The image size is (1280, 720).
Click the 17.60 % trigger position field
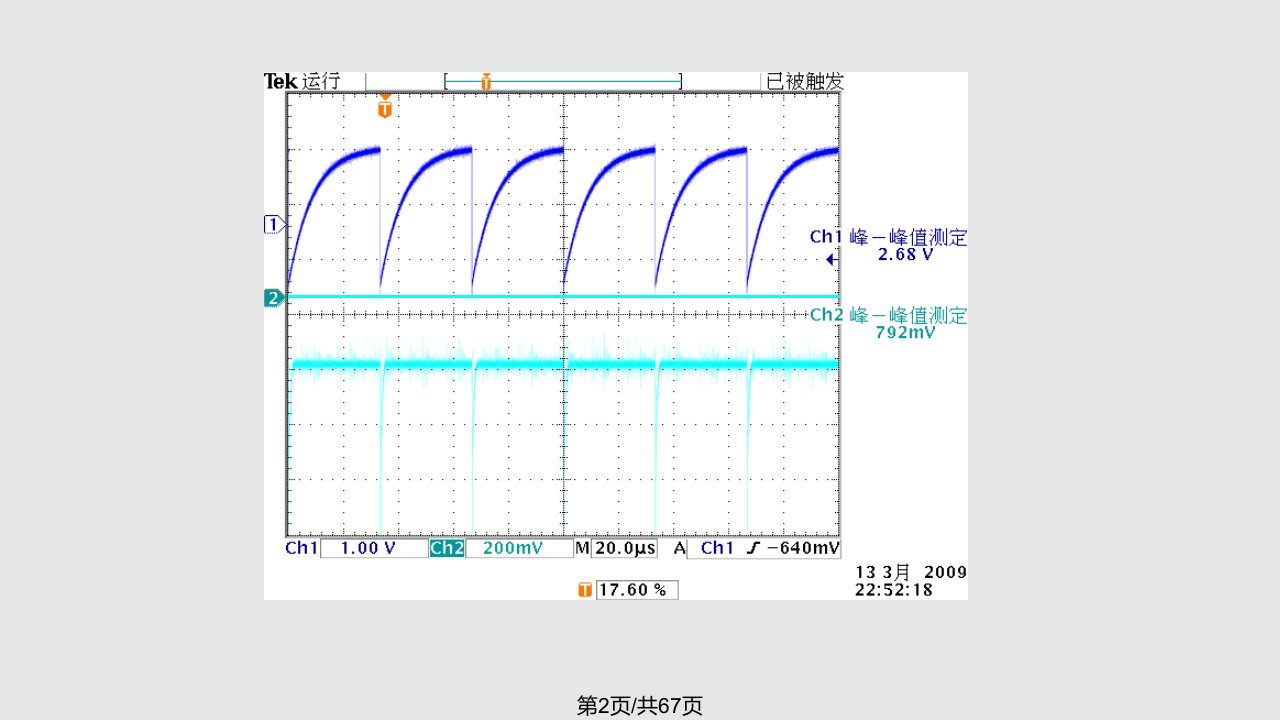coord(637,590)
